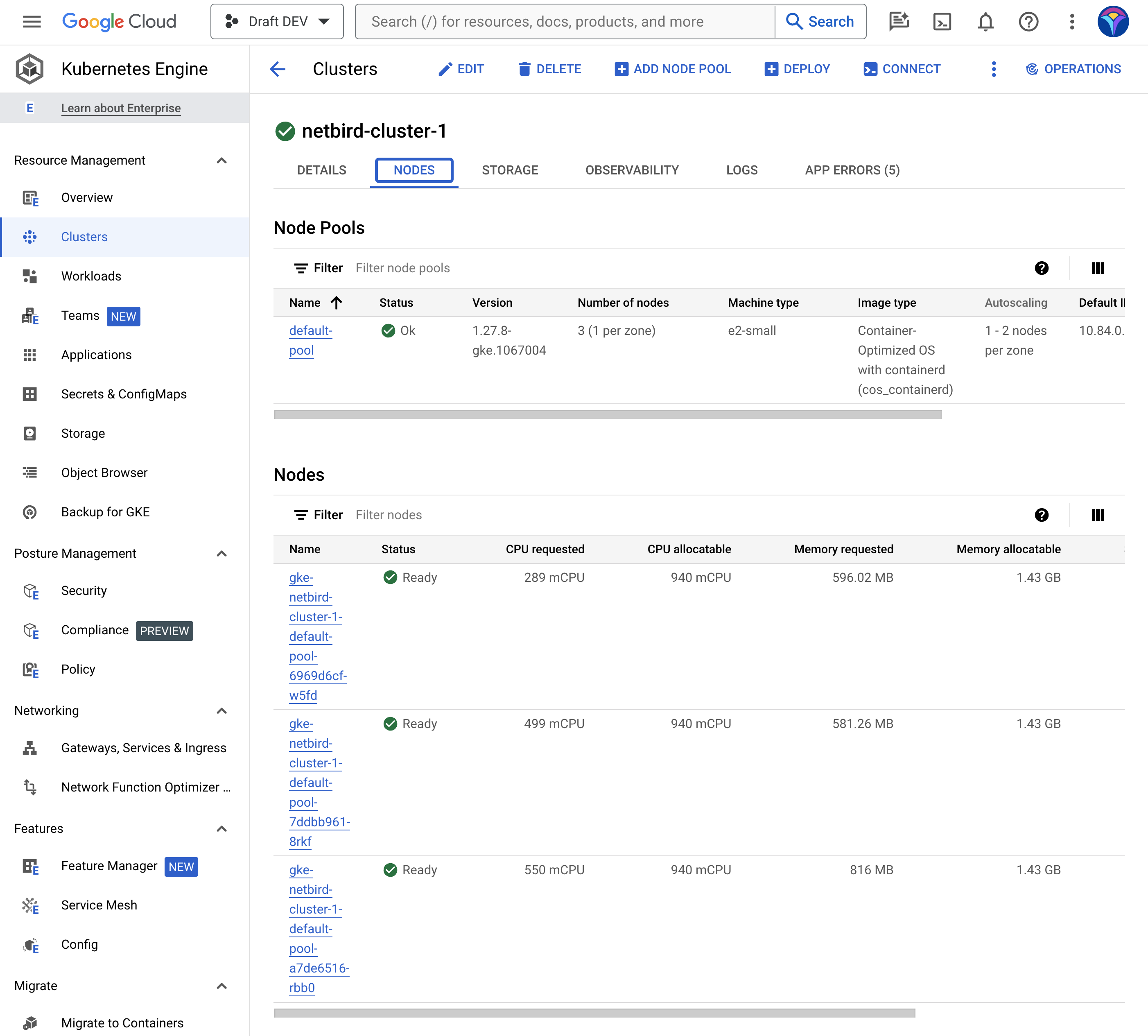Click the help tooltip beside the Nodes filter
Image resolution: width=1148 pixels, height=1036 pixels.
(1042, 515)
